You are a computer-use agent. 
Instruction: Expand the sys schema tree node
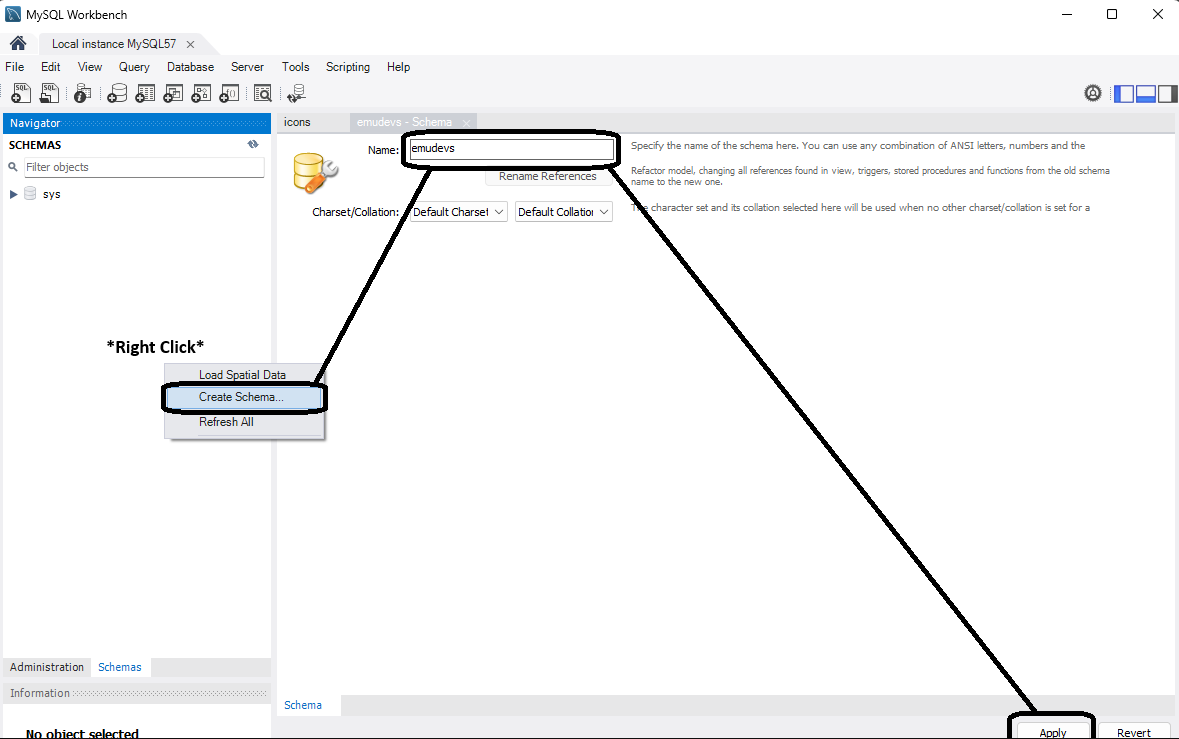click(x=13, y=194)
